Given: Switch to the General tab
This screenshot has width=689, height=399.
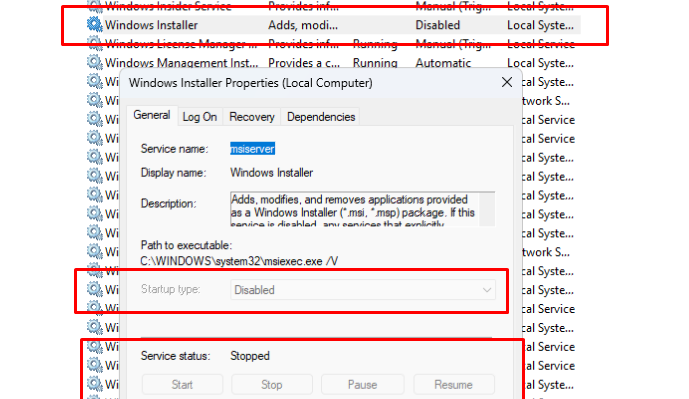Looking at the screenshot, I should (x=152, y=116).
